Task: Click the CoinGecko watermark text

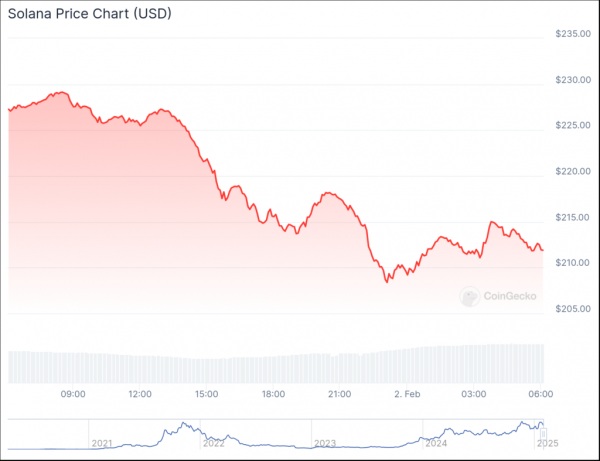Action: coord(510,296)
